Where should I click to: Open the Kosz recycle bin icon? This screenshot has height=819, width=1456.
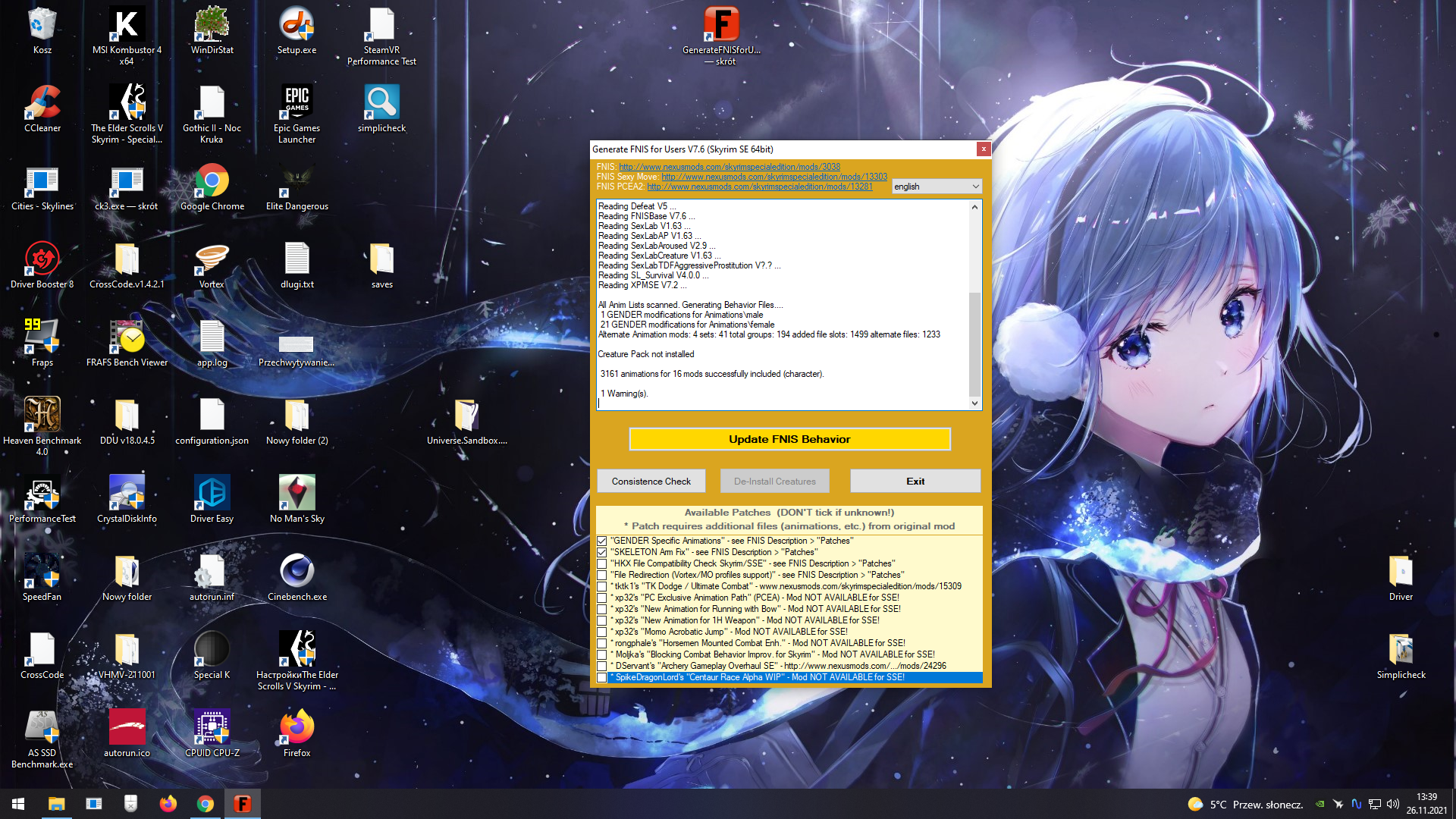(42, 31)
